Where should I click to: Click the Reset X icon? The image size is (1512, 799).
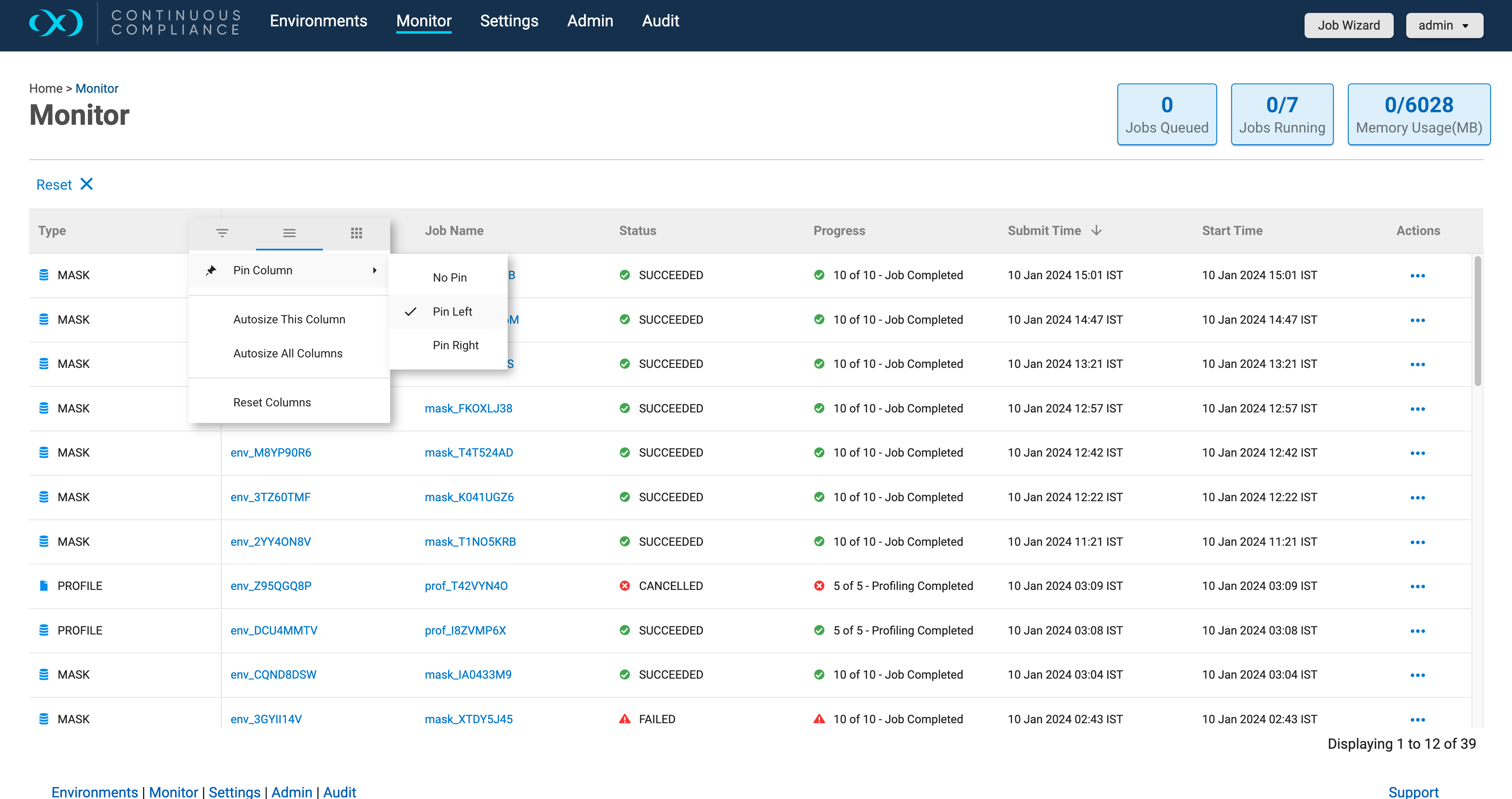86,184
